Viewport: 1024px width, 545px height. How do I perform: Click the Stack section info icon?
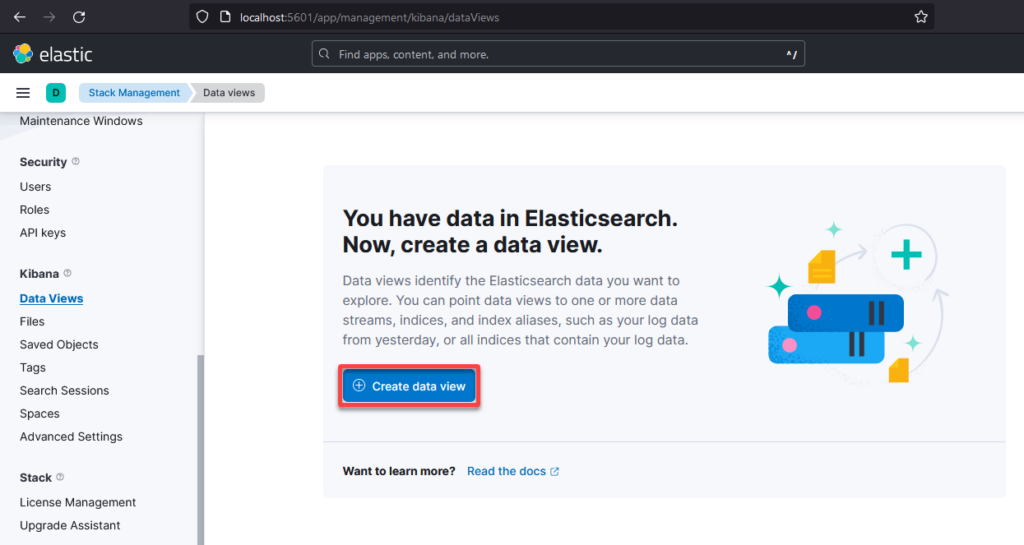pos(60,478)
